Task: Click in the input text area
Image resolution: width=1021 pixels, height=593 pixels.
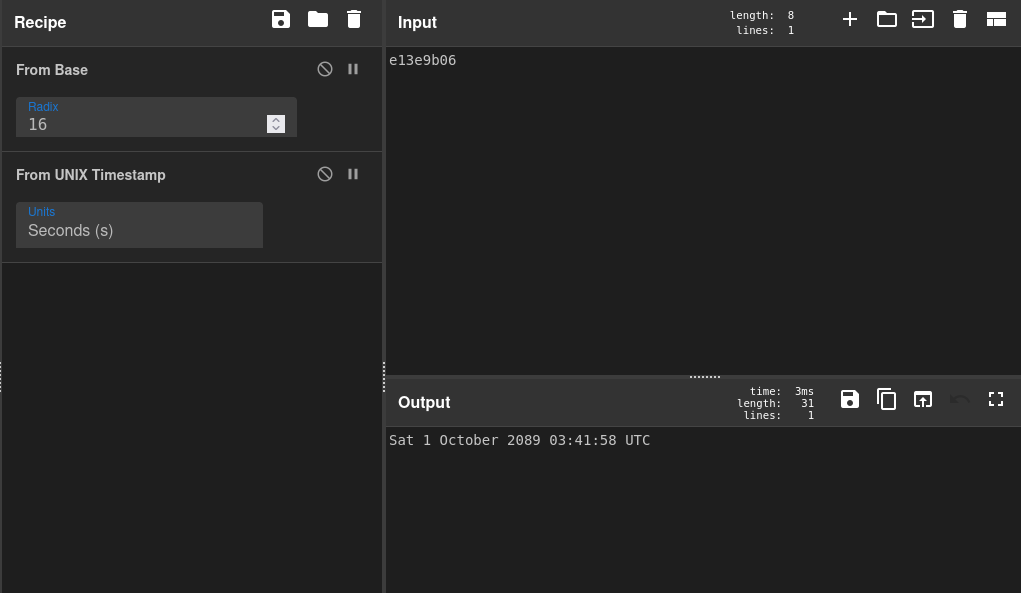Action: pos(703,210)
